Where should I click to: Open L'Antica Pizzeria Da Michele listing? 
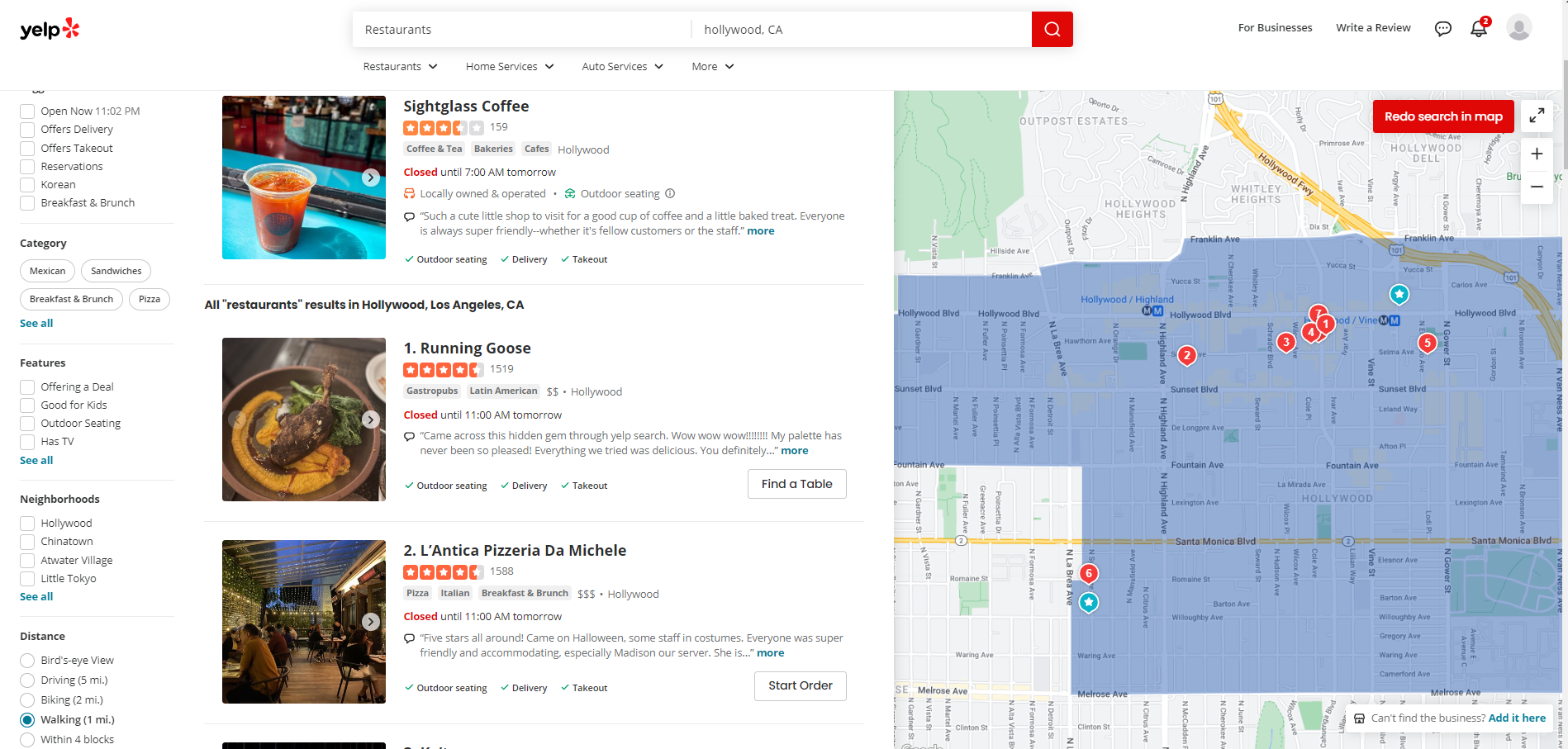coord(515,551)
